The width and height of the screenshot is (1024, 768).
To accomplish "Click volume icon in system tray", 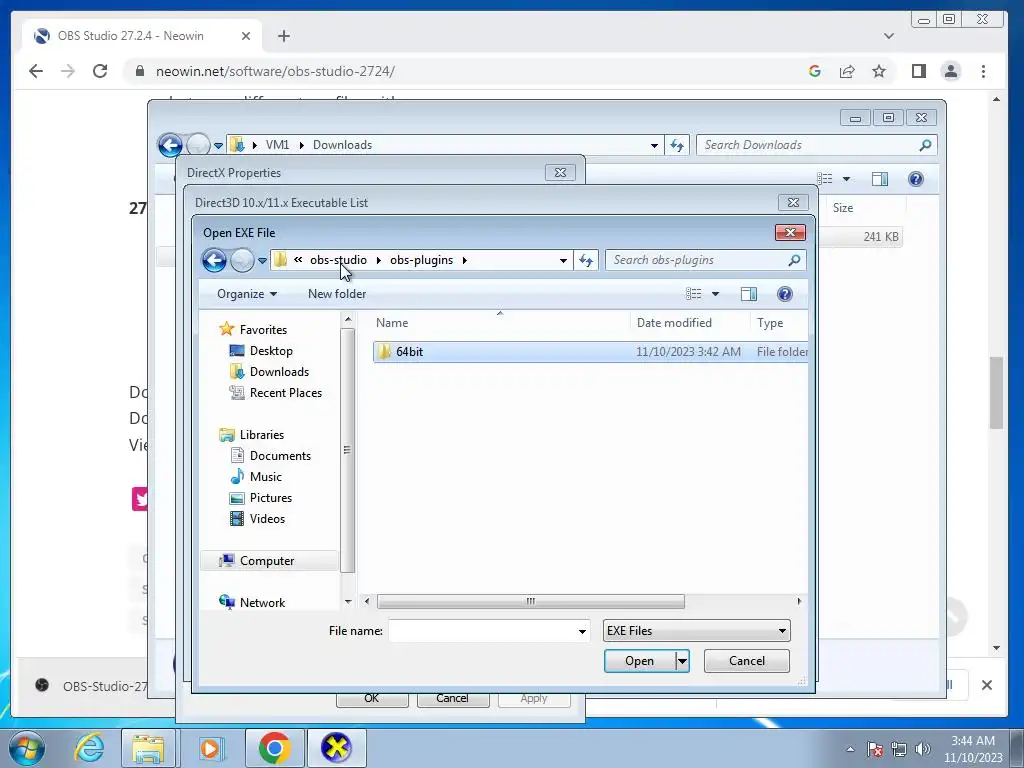I will coord(923,748).
